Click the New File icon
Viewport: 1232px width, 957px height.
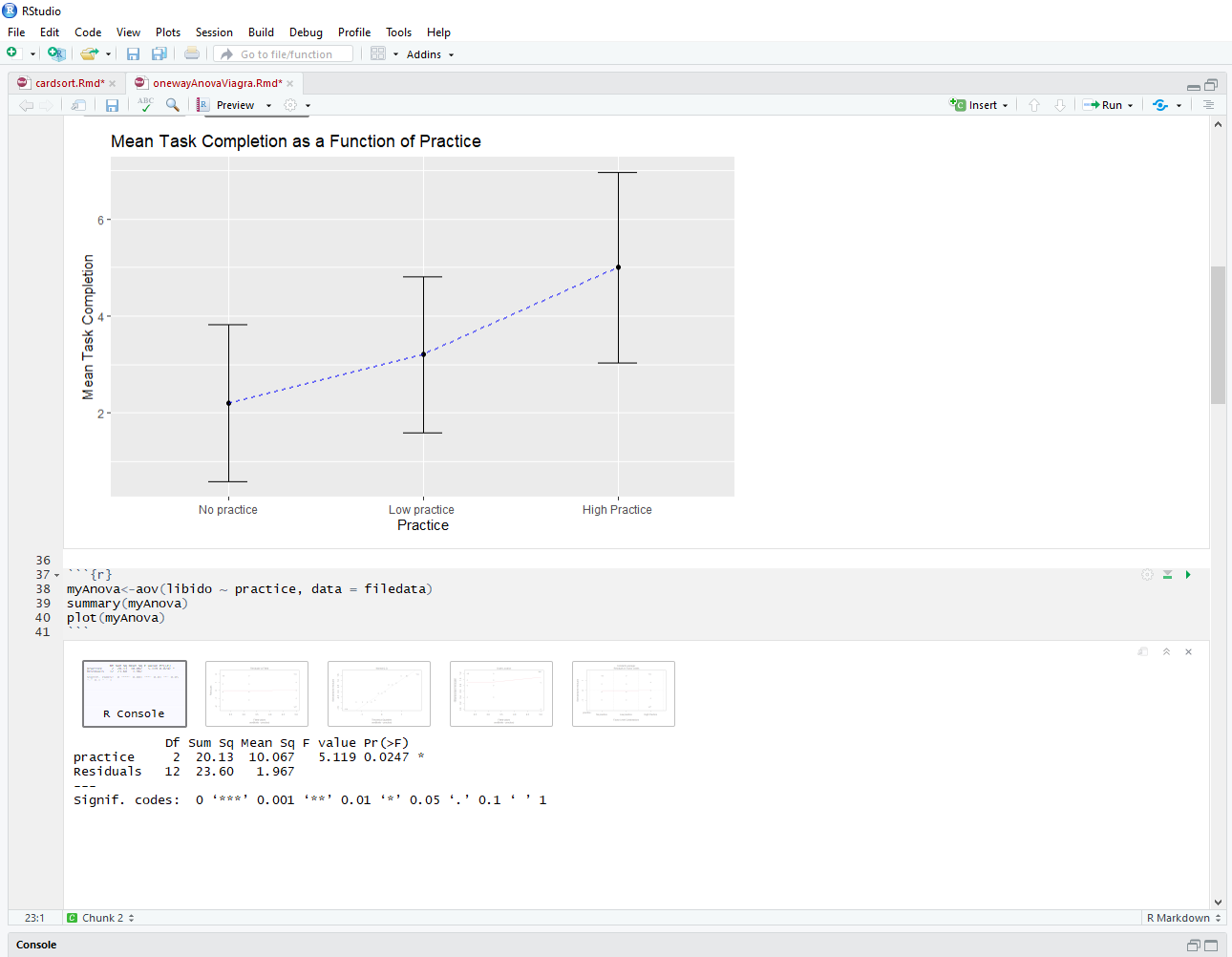[x=12, y=53]
